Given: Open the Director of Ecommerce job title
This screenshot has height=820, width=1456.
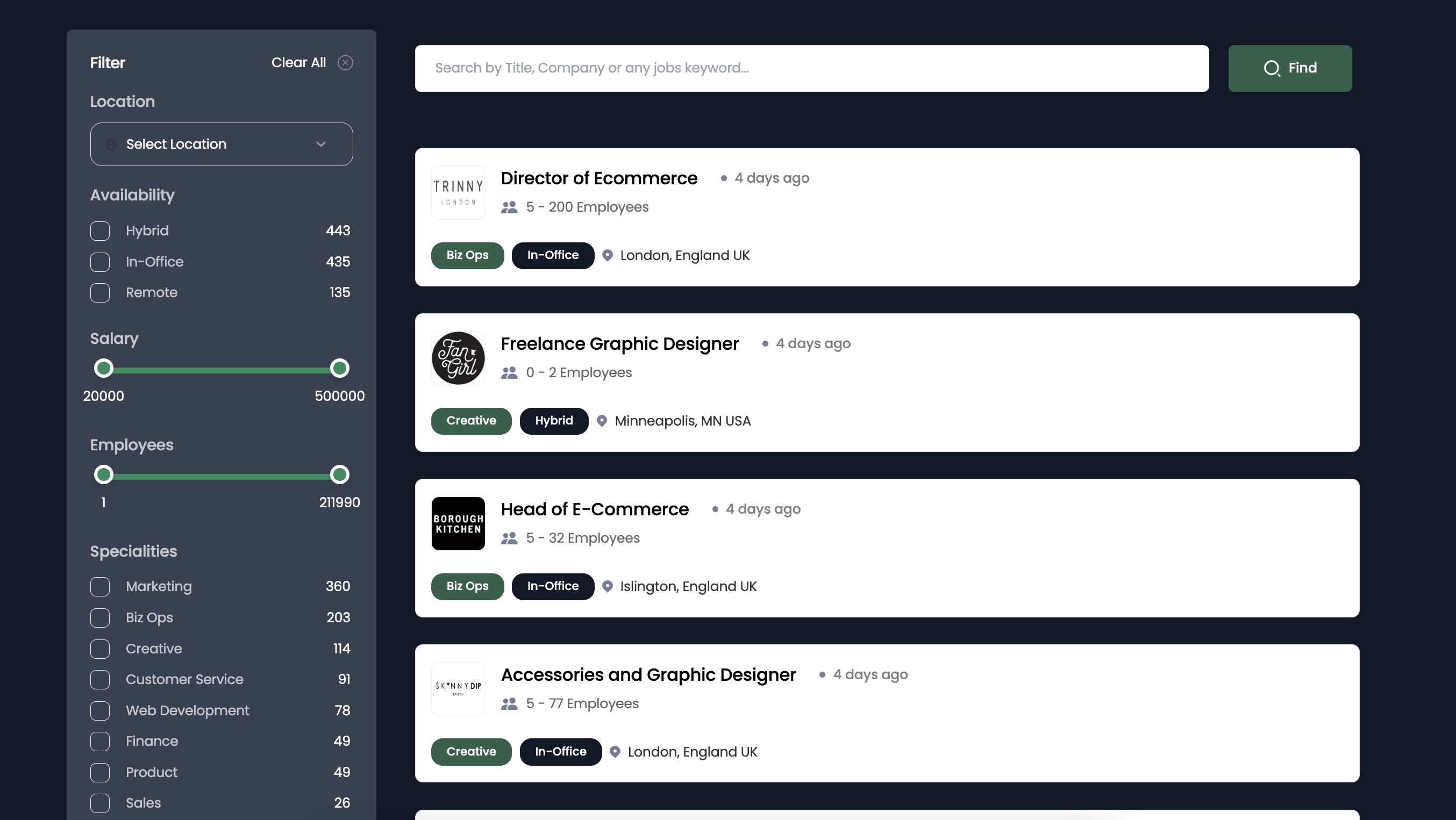Looking at the screenshot, I should [x=599, y=178].
